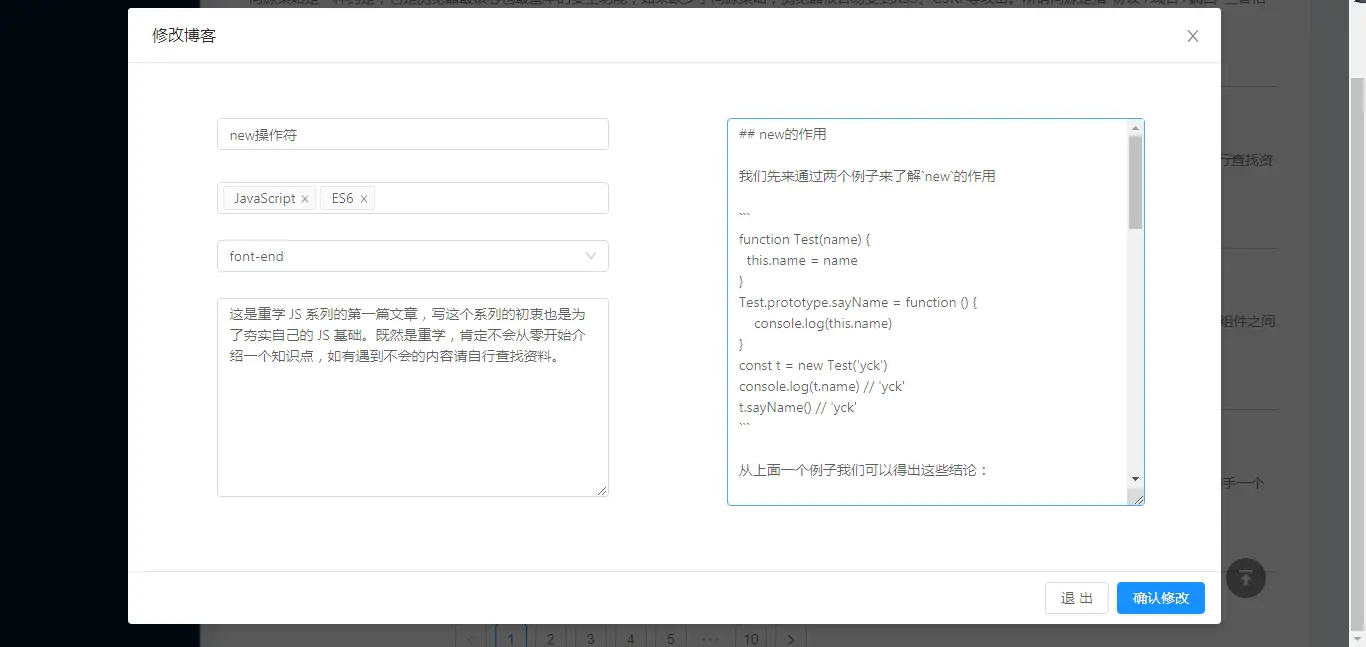The image size is (1366, 647).
Task: Click the blog title input showing new操作符
Action: pos(412,133)
